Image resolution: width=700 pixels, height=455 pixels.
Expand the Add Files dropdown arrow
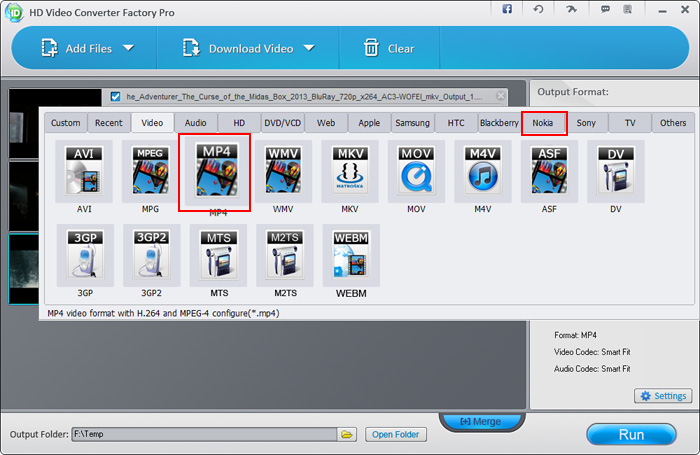[x=129, y=48]
